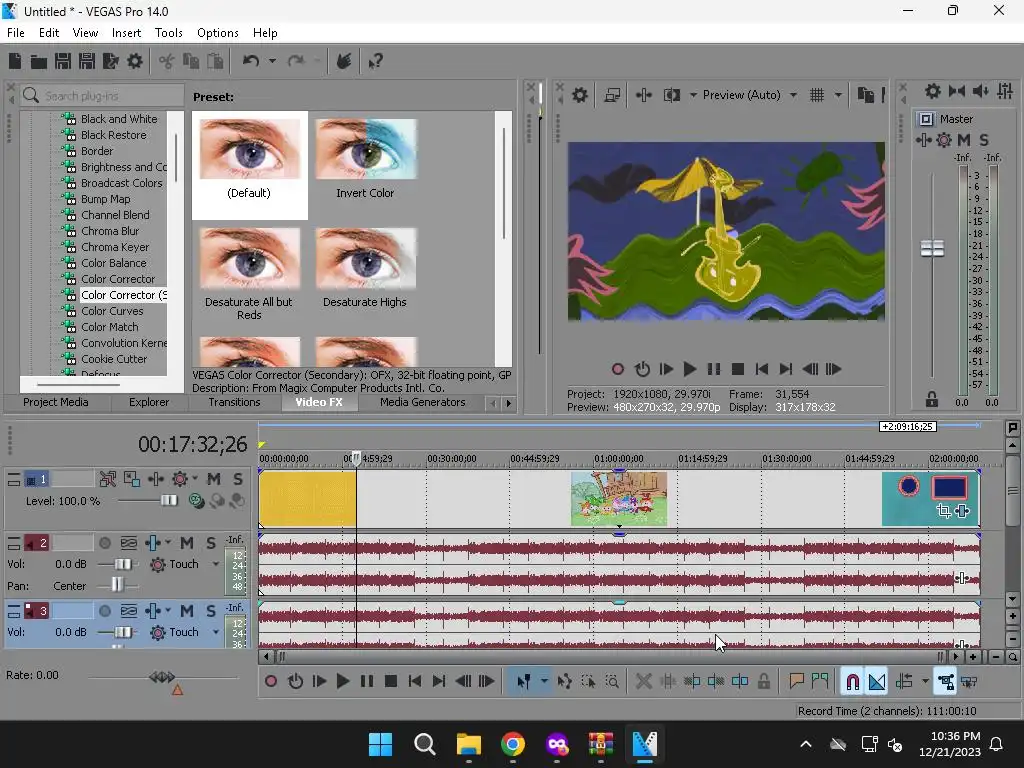Viewport: 1024px width, 768px height.
Task: Adjust the Master volume fader
Action: 932,248
